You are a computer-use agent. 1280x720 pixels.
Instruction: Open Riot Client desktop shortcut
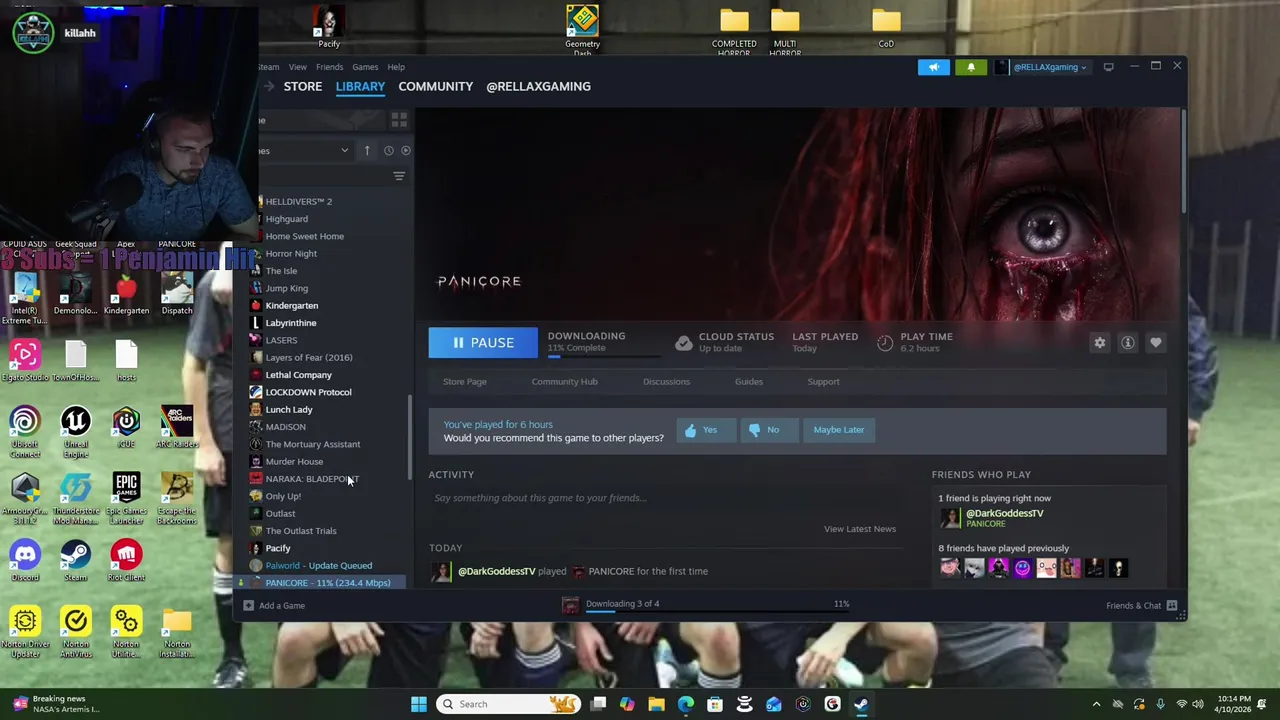coord(126,560)
